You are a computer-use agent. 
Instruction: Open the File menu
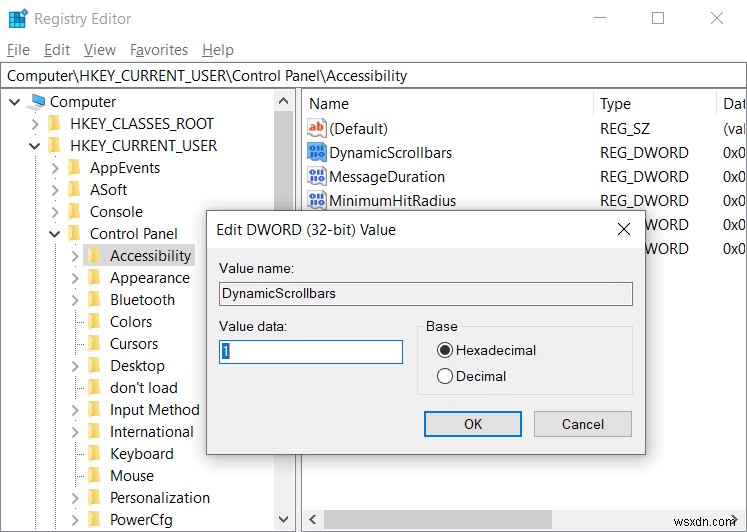[18, 50]
